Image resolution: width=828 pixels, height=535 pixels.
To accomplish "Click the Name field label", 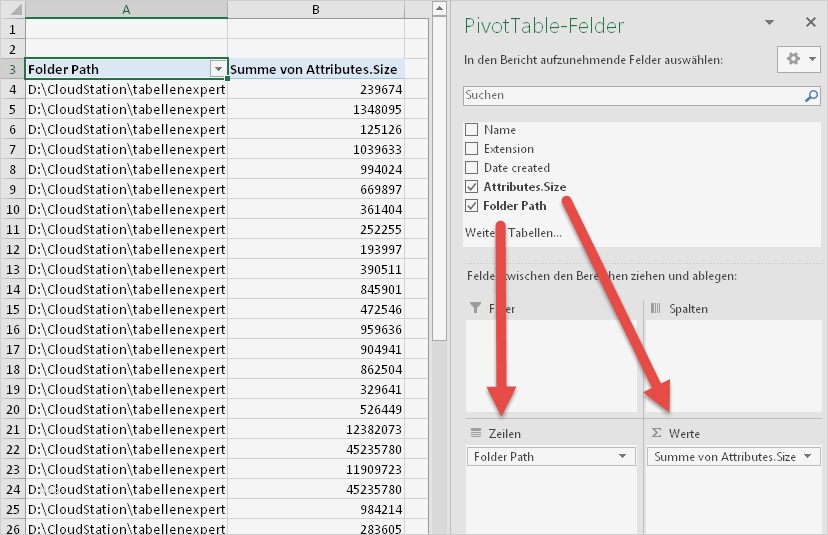I will [500, 129].
